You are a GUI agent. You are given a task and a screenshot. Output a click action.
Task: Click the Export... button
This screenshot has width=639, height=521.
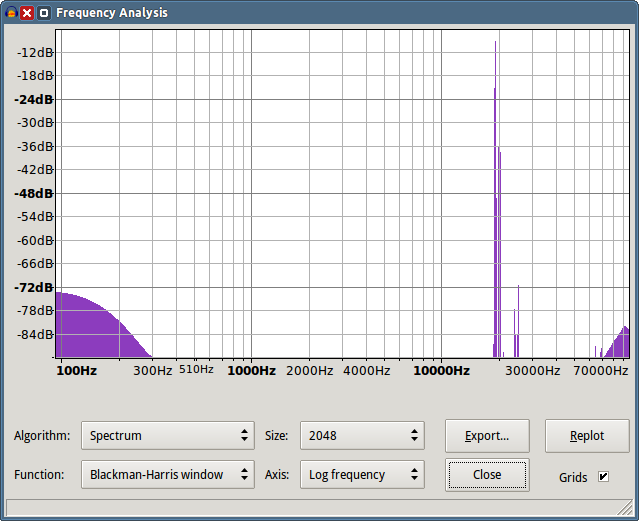[487, 436]
